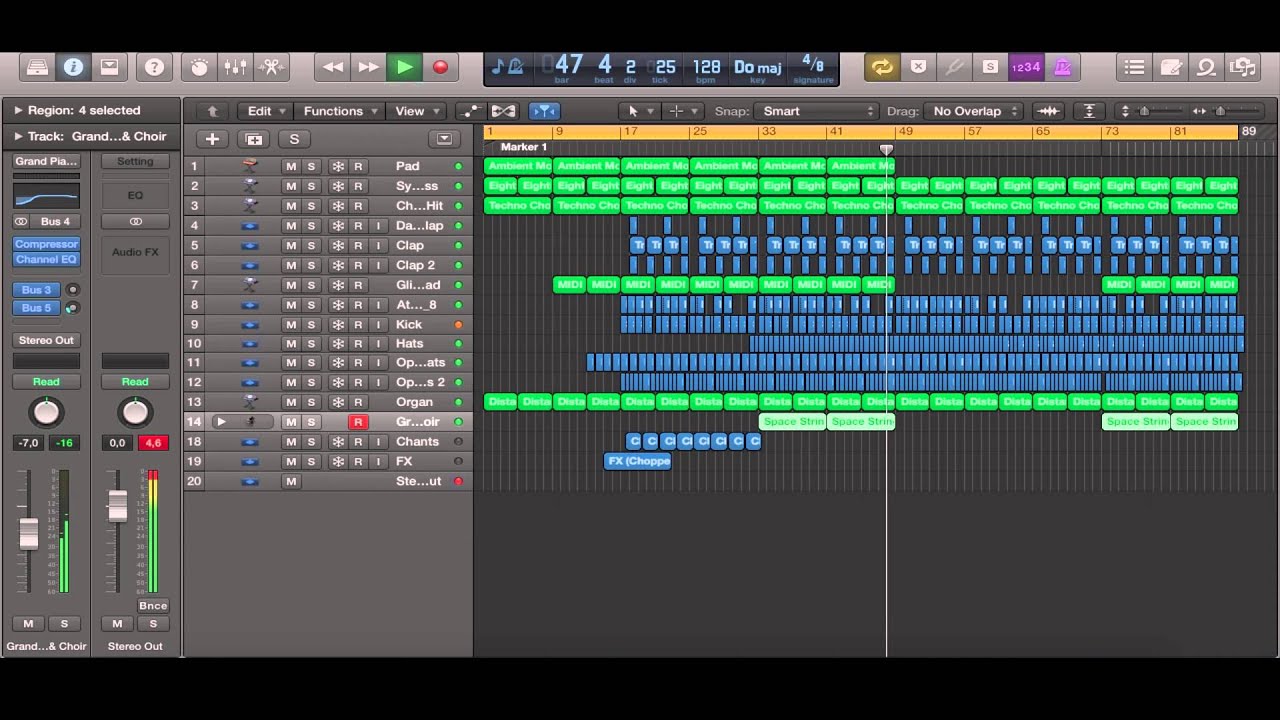Open Quick Help question mark
1280x720 pixels.
[x=154, y=67]
